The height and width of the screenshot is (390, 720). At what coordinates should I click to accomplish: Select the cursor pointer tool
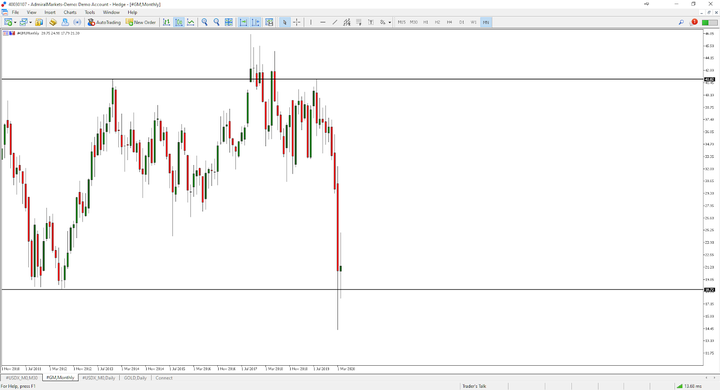284,22
